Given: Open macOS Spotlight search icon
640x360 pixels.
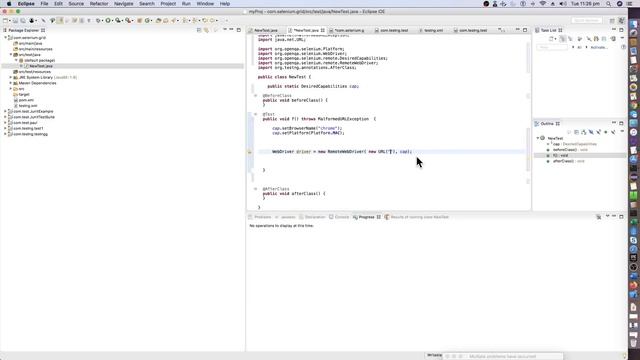Looking at the screenshot, I should pos(609,4).
